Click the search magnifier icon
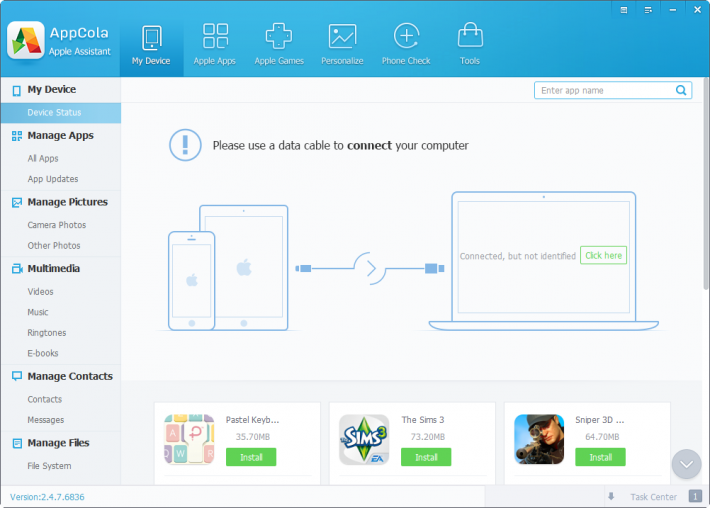This screenshot has width=710, height=508. coord(681,90)
